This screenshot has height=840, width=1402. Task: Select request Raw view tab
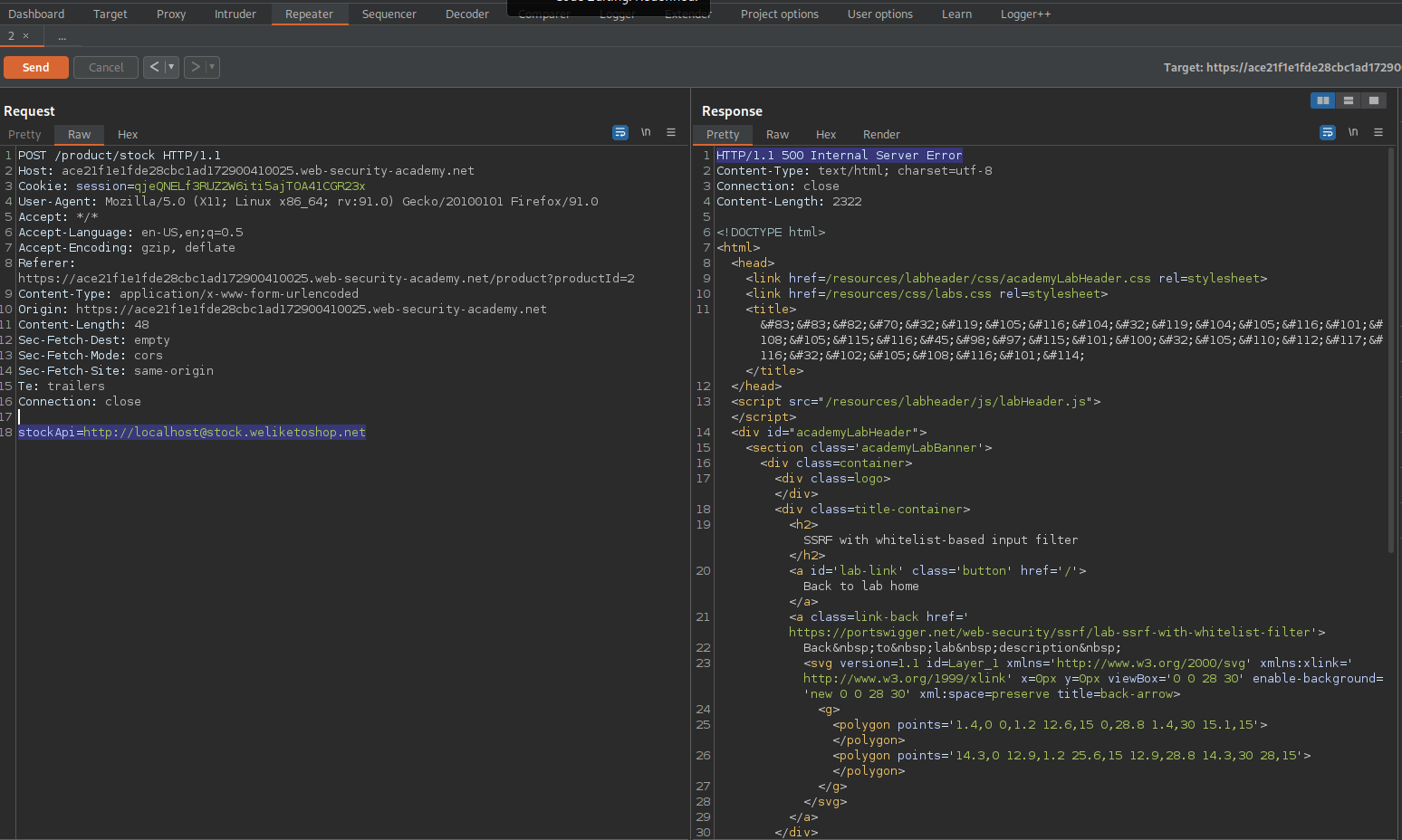pos(80,134)
